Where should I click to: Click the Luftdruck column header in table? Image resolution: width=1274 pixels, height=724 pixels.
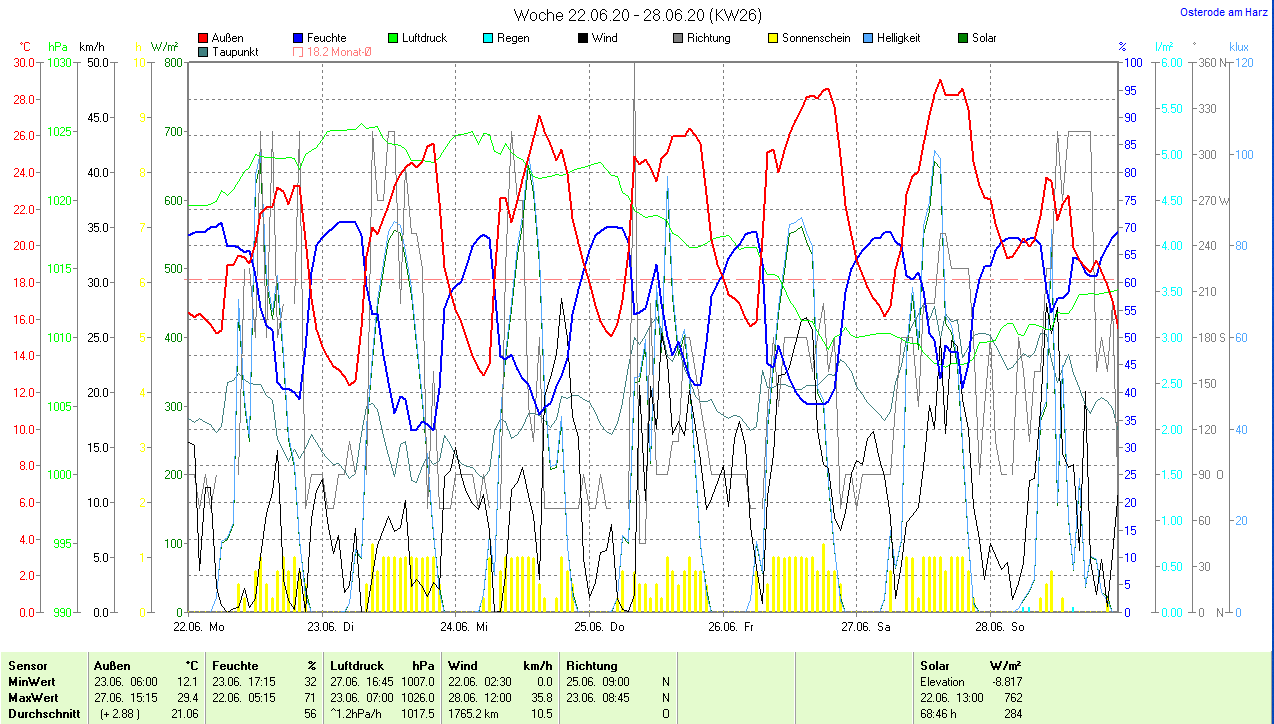point(357,665)
